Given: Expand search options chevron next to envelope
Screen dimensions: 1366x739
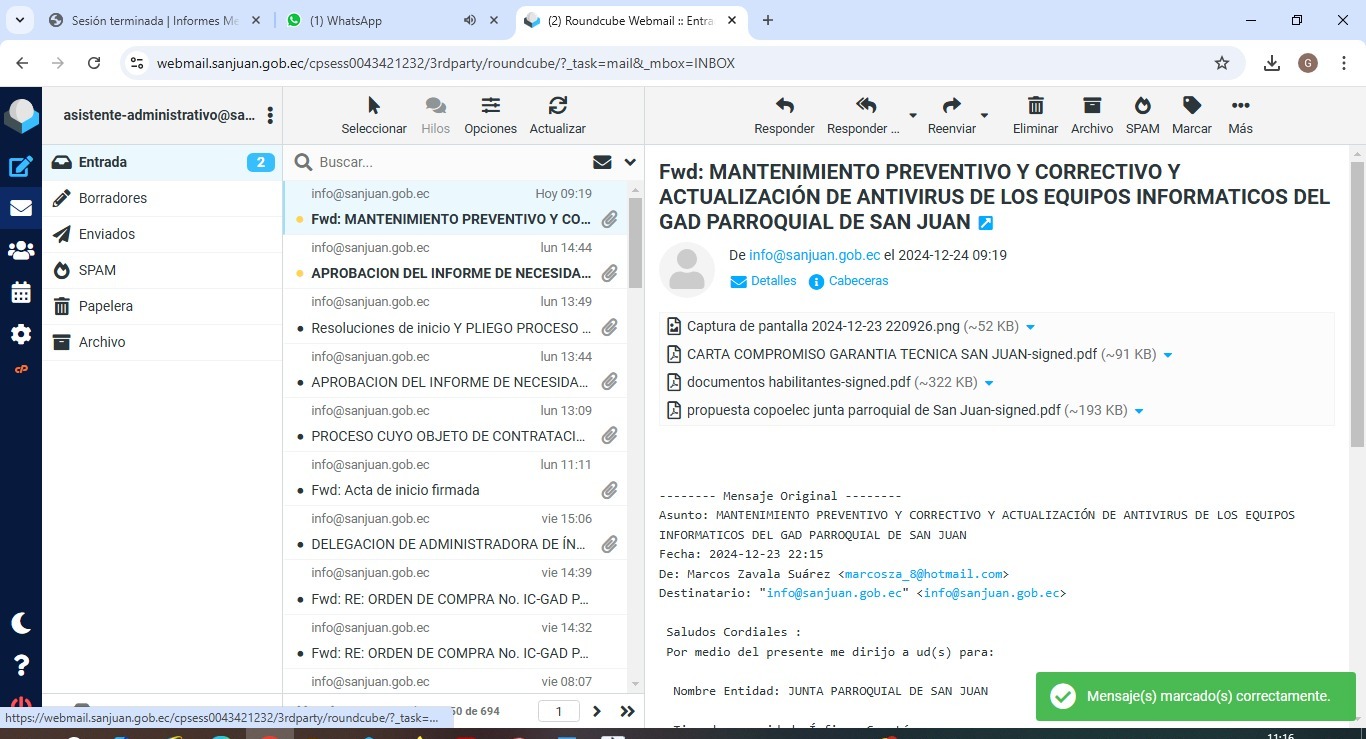Looking at the screenshot, I should (630, 162).
